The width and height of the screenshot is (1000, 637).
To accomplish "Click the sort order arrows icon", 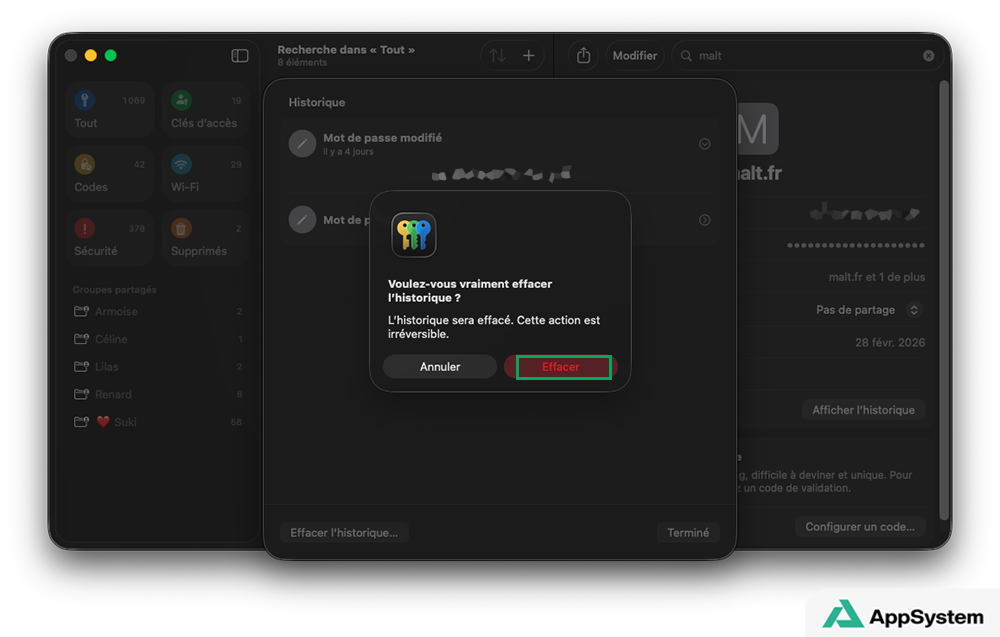I will point(498,55).
